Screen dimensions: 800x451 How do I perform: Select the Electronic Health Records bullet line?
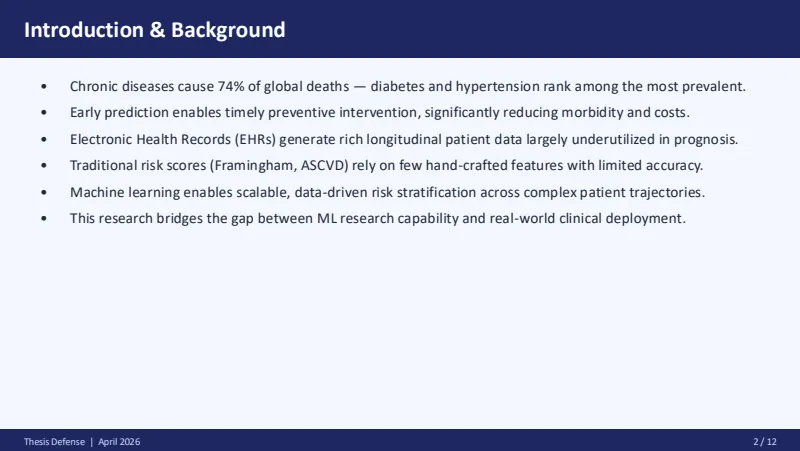click(404, 139)
